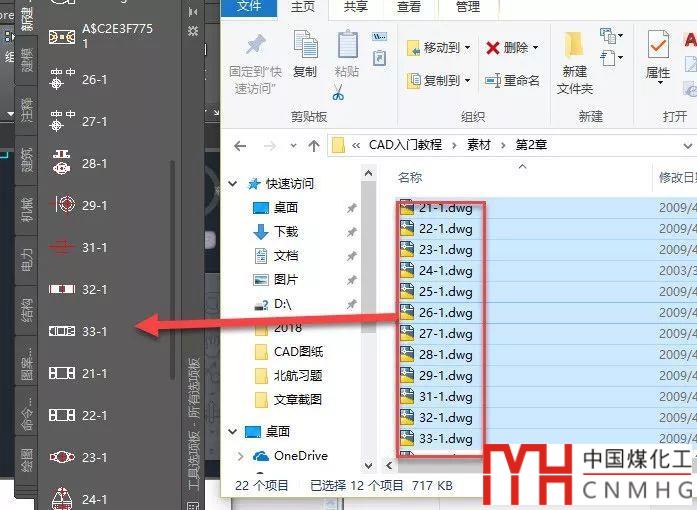The width and height of the screenshot is (697, 510).
Task: Switch to the Manage ribbon tab
Action: tap(468, 6)
